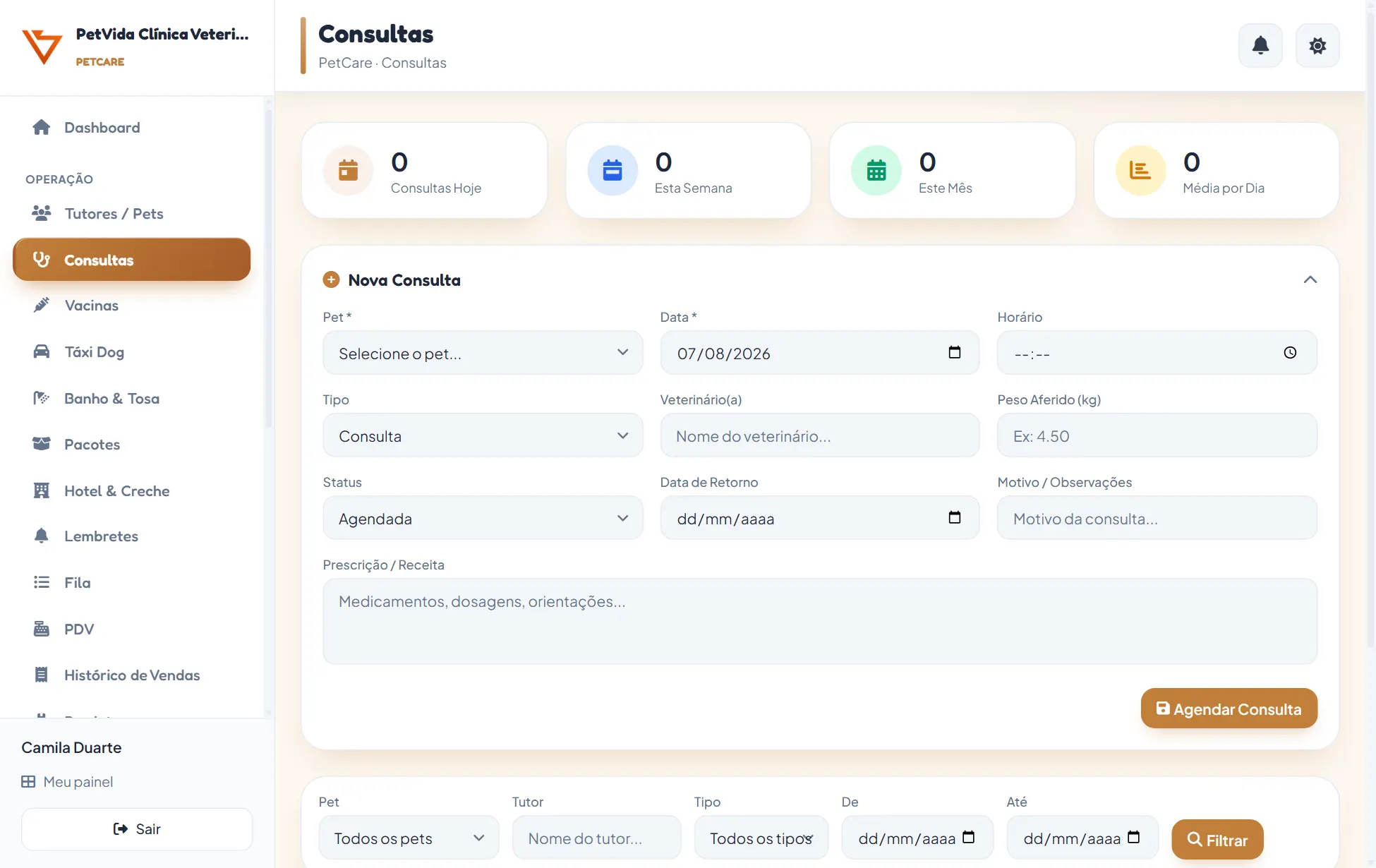This screenshot has height=868, width=1376.
Task: Navigate to Pacotes
Action: pyautogui.click(x=132, y=444)
